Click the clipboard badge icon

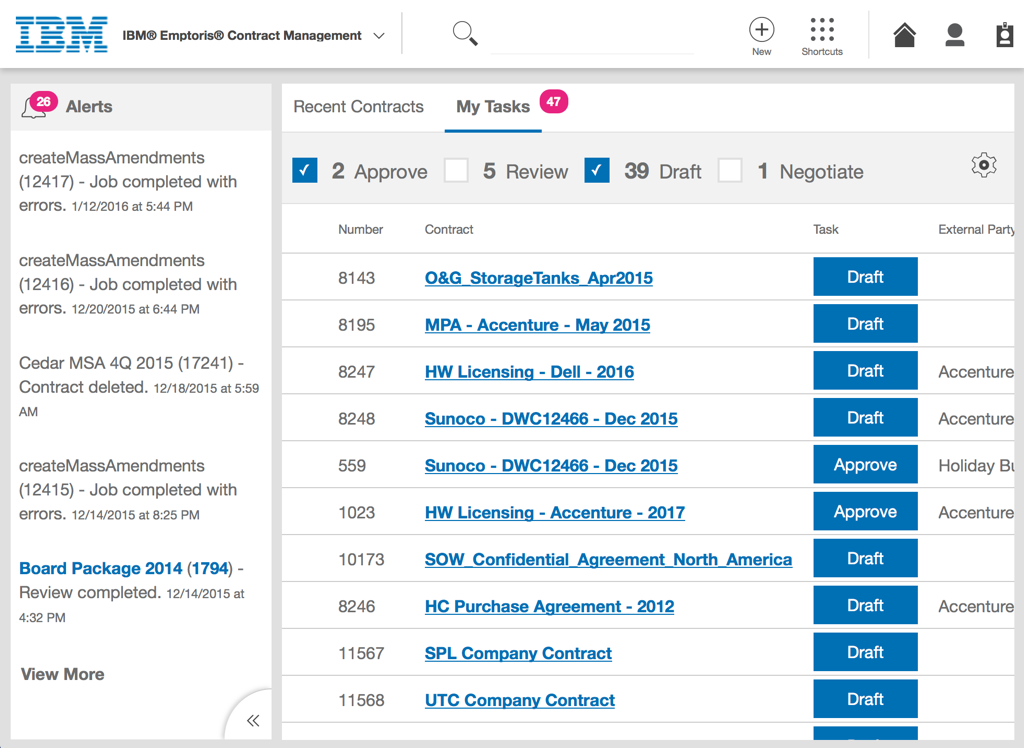pos(1005,35)
